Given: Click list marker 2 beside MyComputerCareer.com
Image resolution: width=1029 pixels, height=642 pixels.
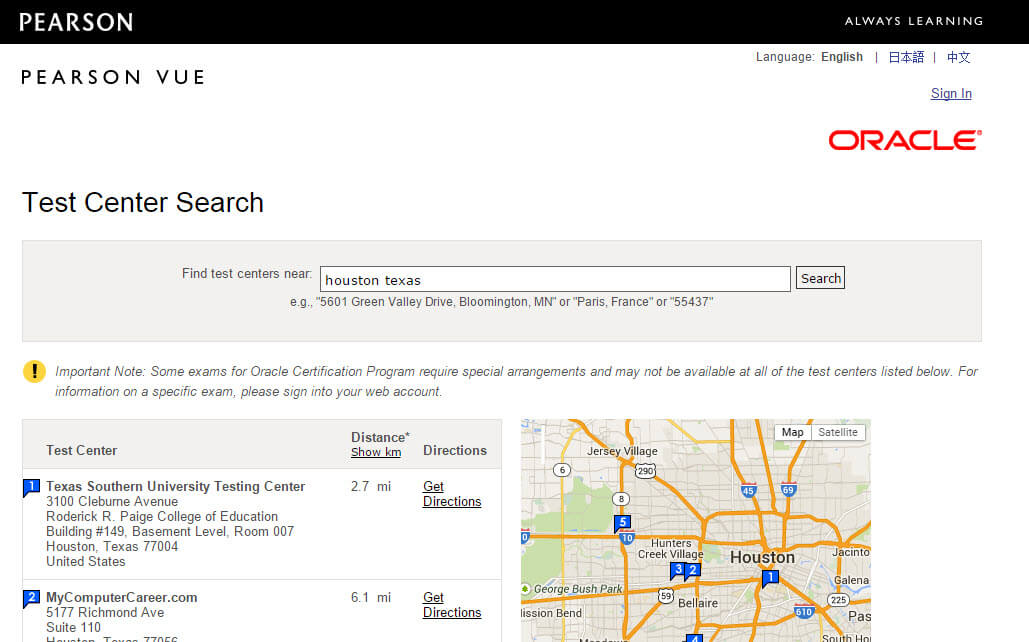Looking at the screenshot, I should point(32,598).
